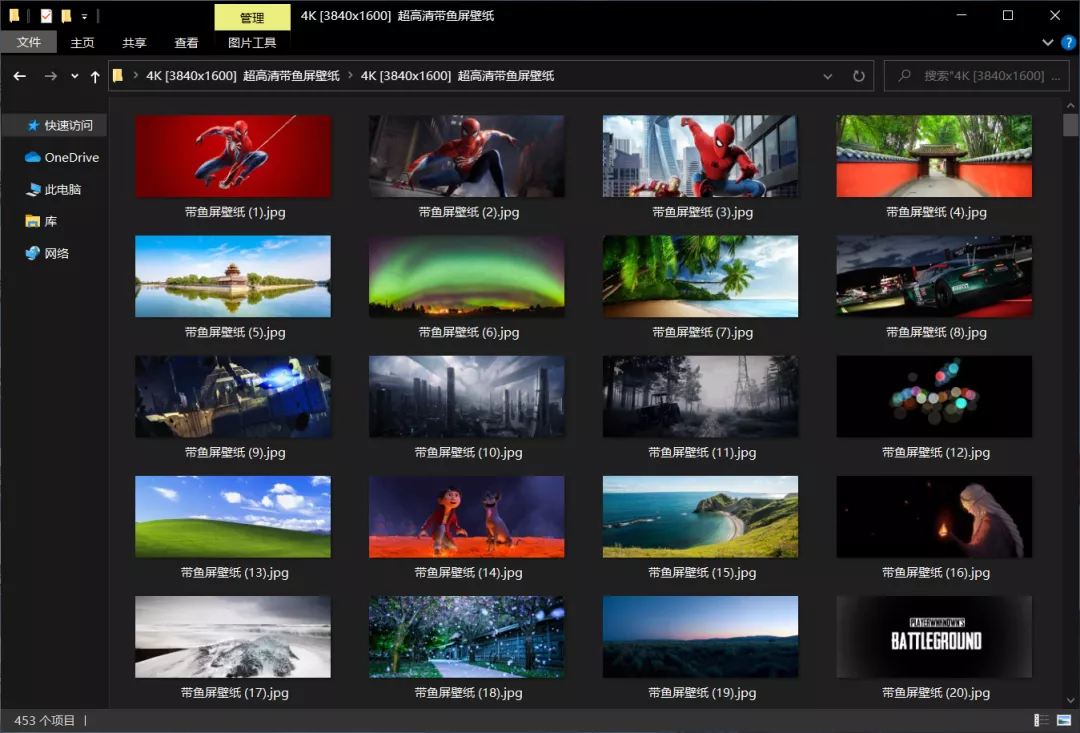Open the 查看 ribbon tab
This screenshot has height=733, width=1080.
coord(186,43)
